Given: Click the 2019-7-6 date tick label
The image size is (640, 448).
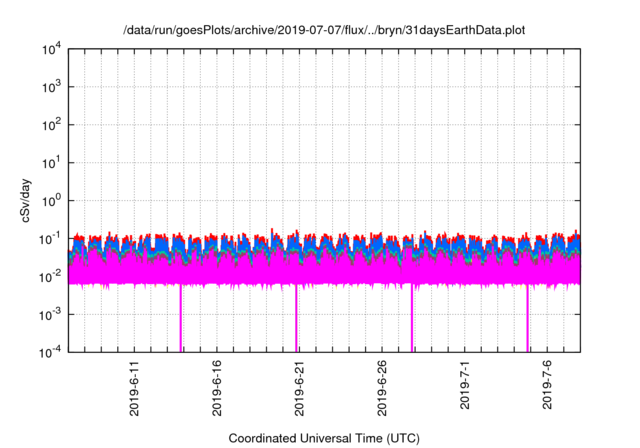Looking at the screenshot, I should [x=547, y=384].
